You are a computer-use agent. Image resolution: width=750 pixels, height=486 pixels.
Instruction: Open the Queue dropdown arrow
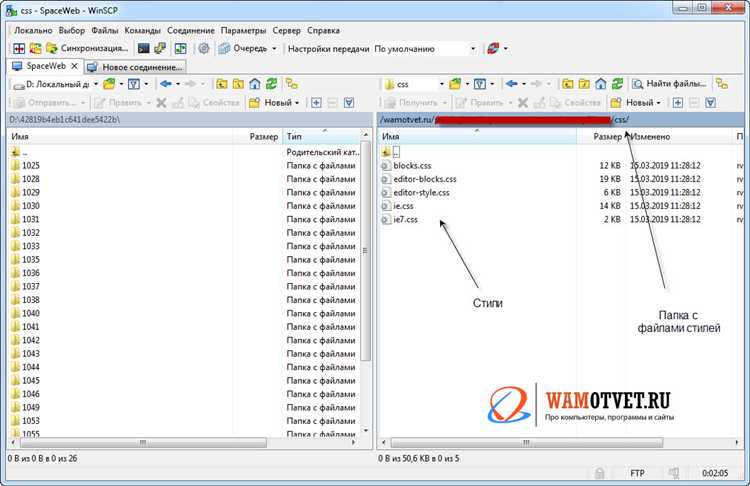[x=274, y=48]
